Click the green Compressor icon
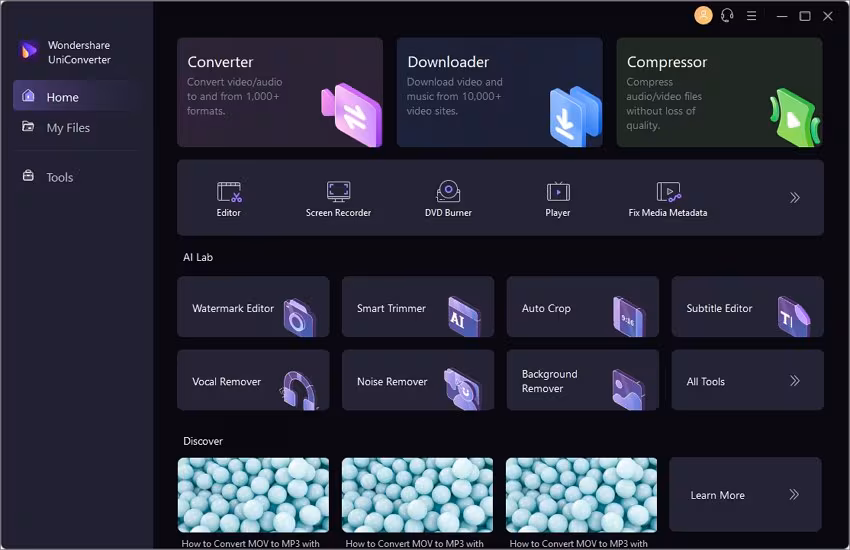This screenshot has width=850, height=550. pos(795,118)
